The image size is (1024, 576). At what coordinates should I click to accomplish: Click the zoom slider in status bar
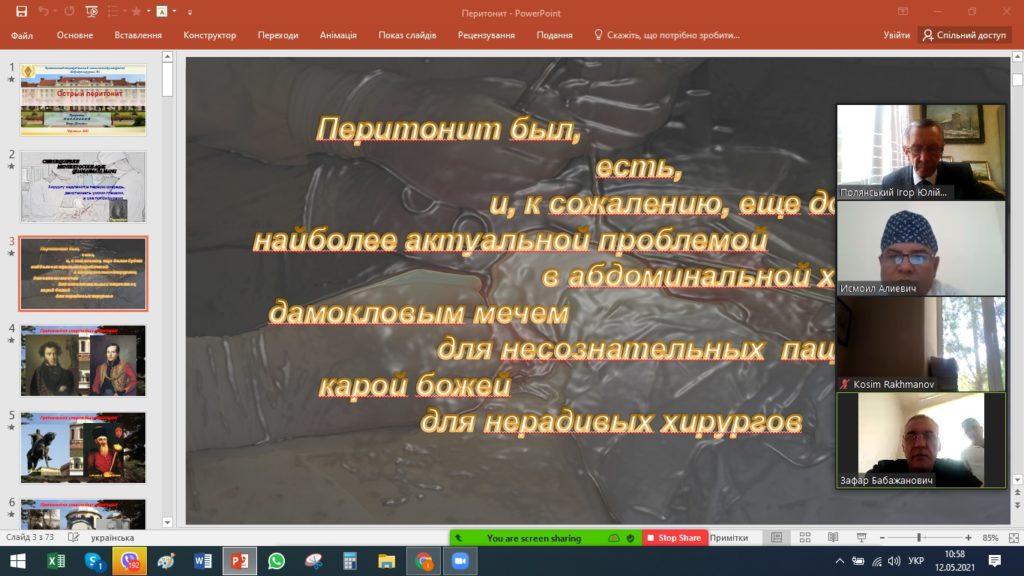919,538
